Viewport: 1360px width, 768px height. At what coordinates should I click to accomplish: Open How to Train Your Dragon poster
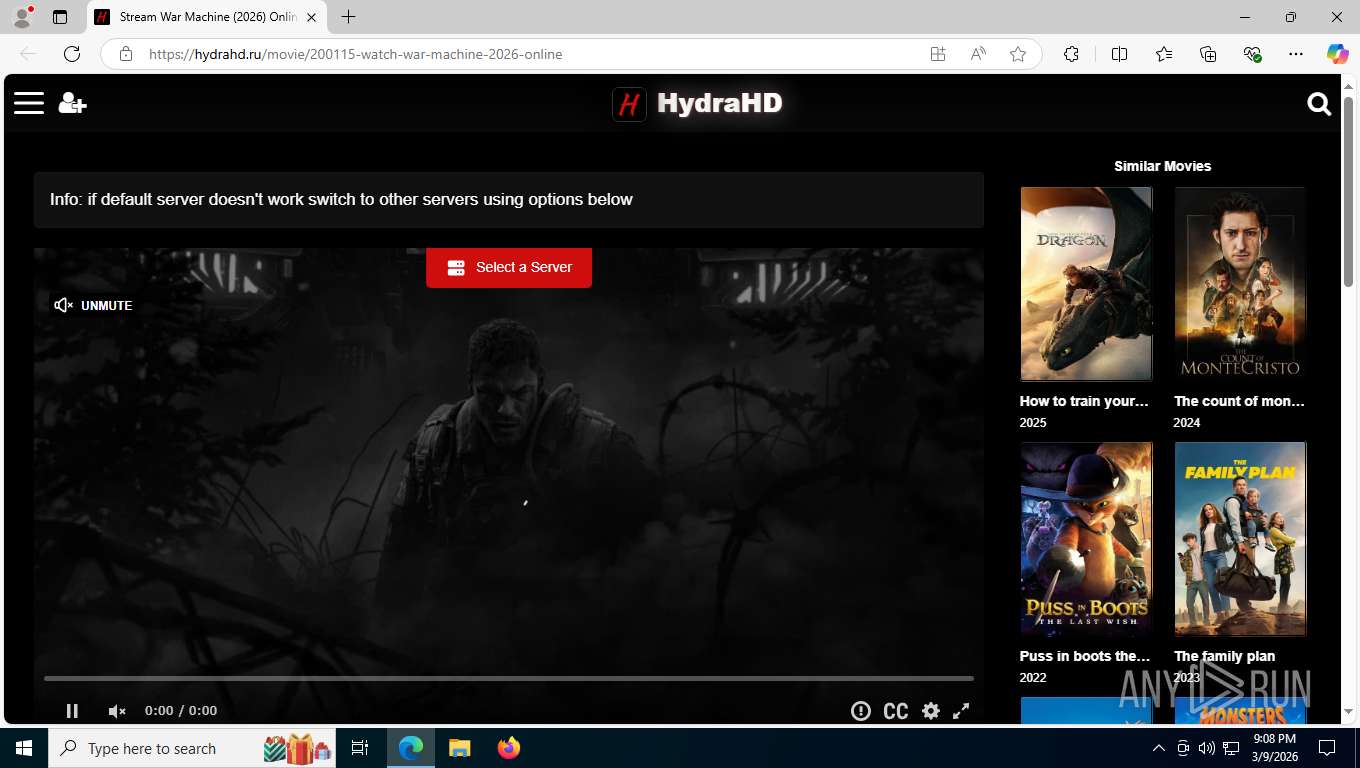coord(1086,284)
